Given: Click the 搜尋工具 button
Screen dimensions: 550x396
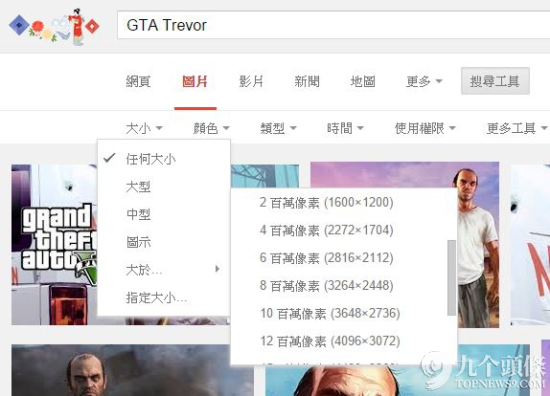Looking at the screenshot, I should tap(495, 81).
